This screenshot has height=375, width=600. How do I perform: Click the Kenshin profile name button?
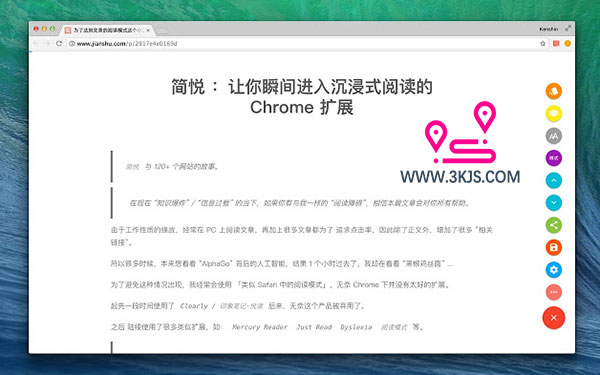click(x=548, y=29)
